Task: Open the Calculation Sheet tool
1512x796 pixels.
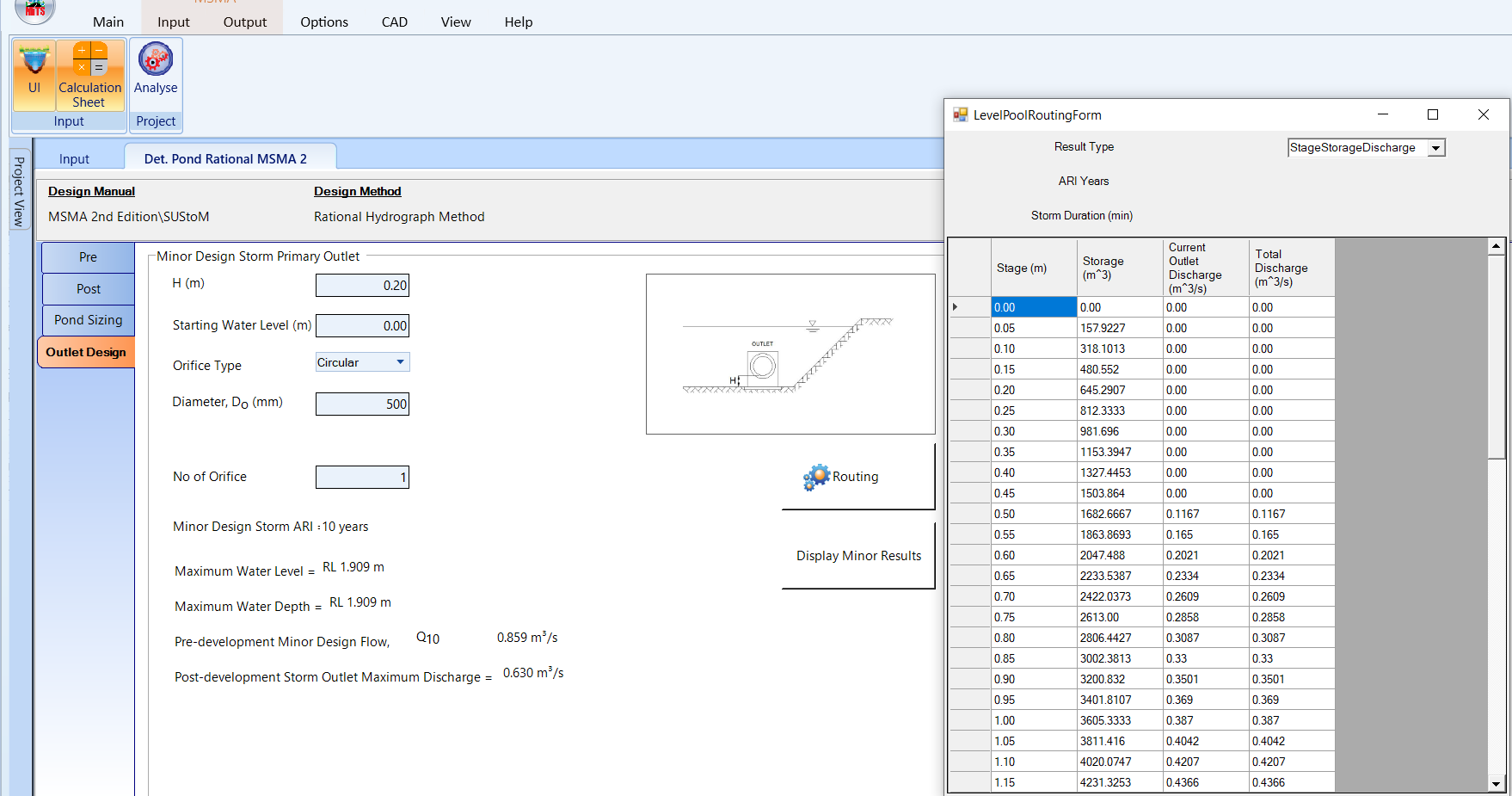Action: [x=90, y=75]
